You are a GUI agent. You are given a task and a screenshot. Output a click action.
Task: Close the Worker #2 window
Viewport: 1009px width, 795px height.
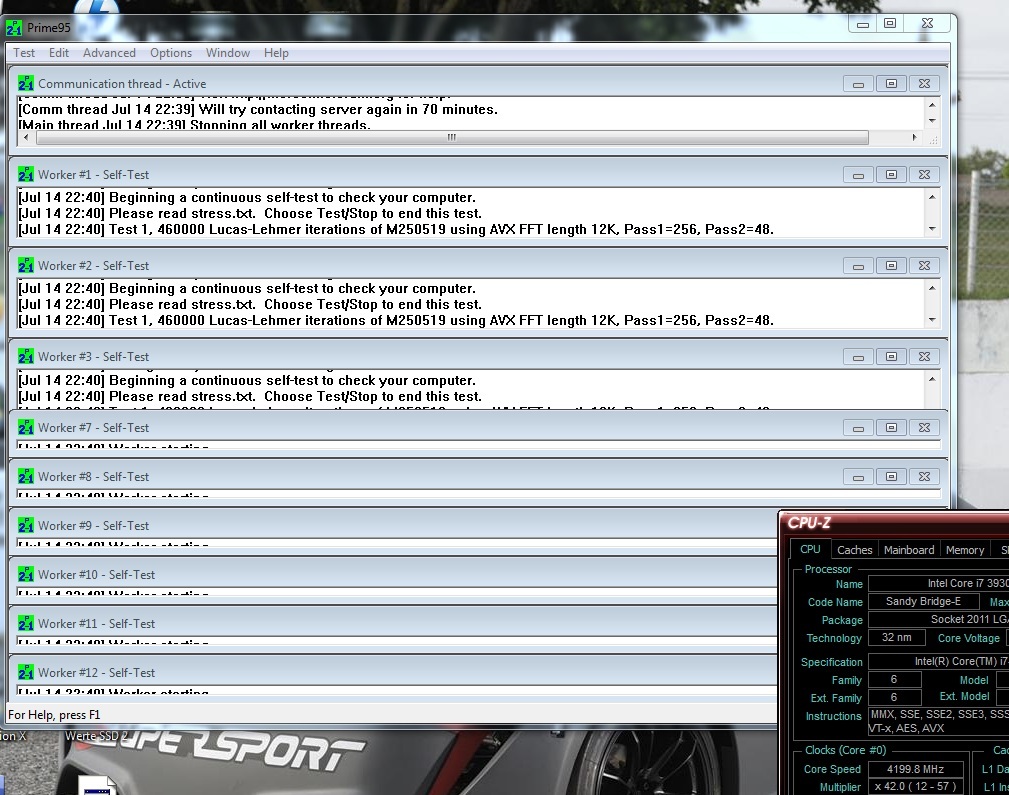(x=924, y=265)
